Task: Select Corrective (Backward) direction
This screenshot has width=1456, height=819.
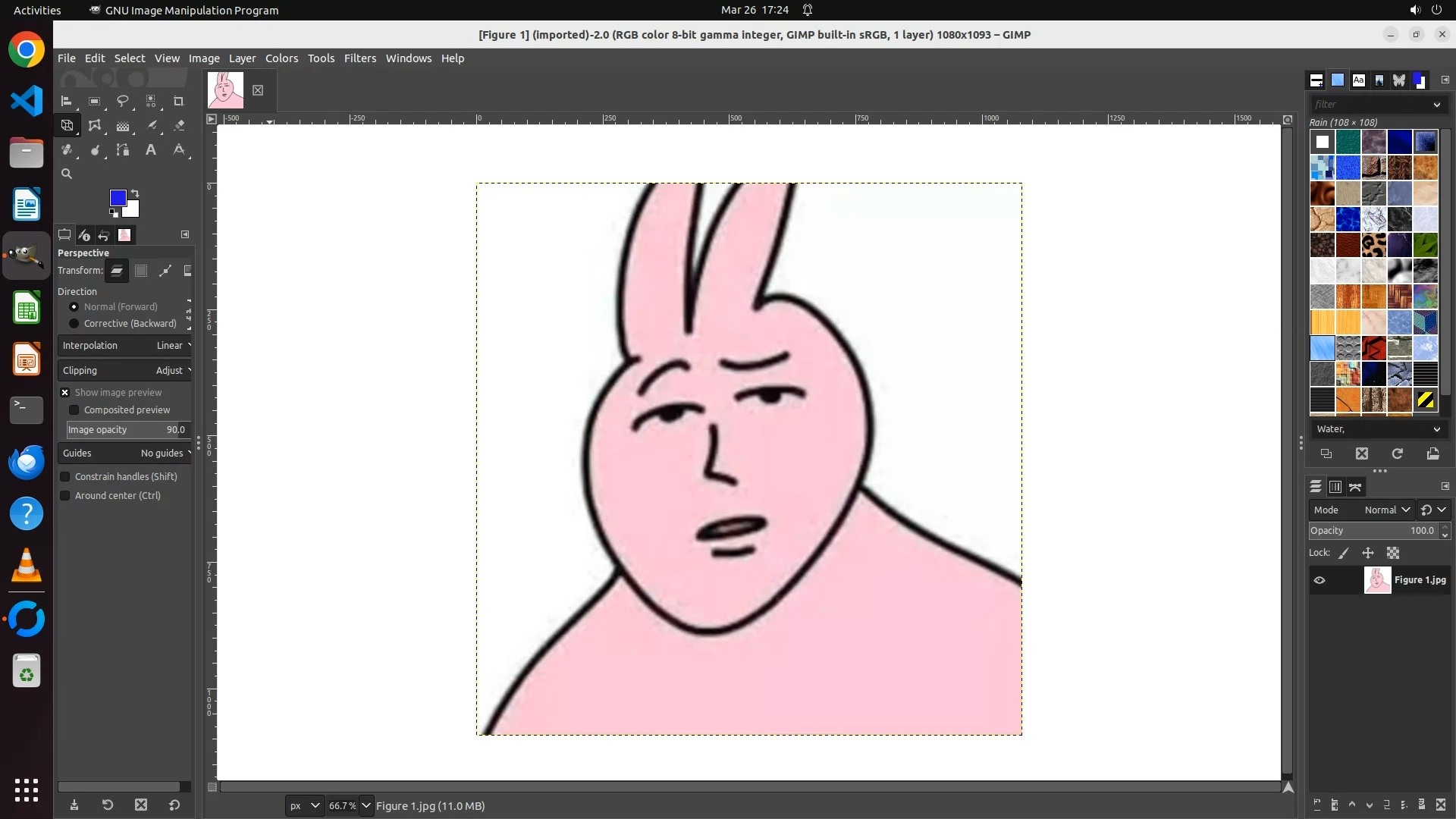Action: point(74,324)
